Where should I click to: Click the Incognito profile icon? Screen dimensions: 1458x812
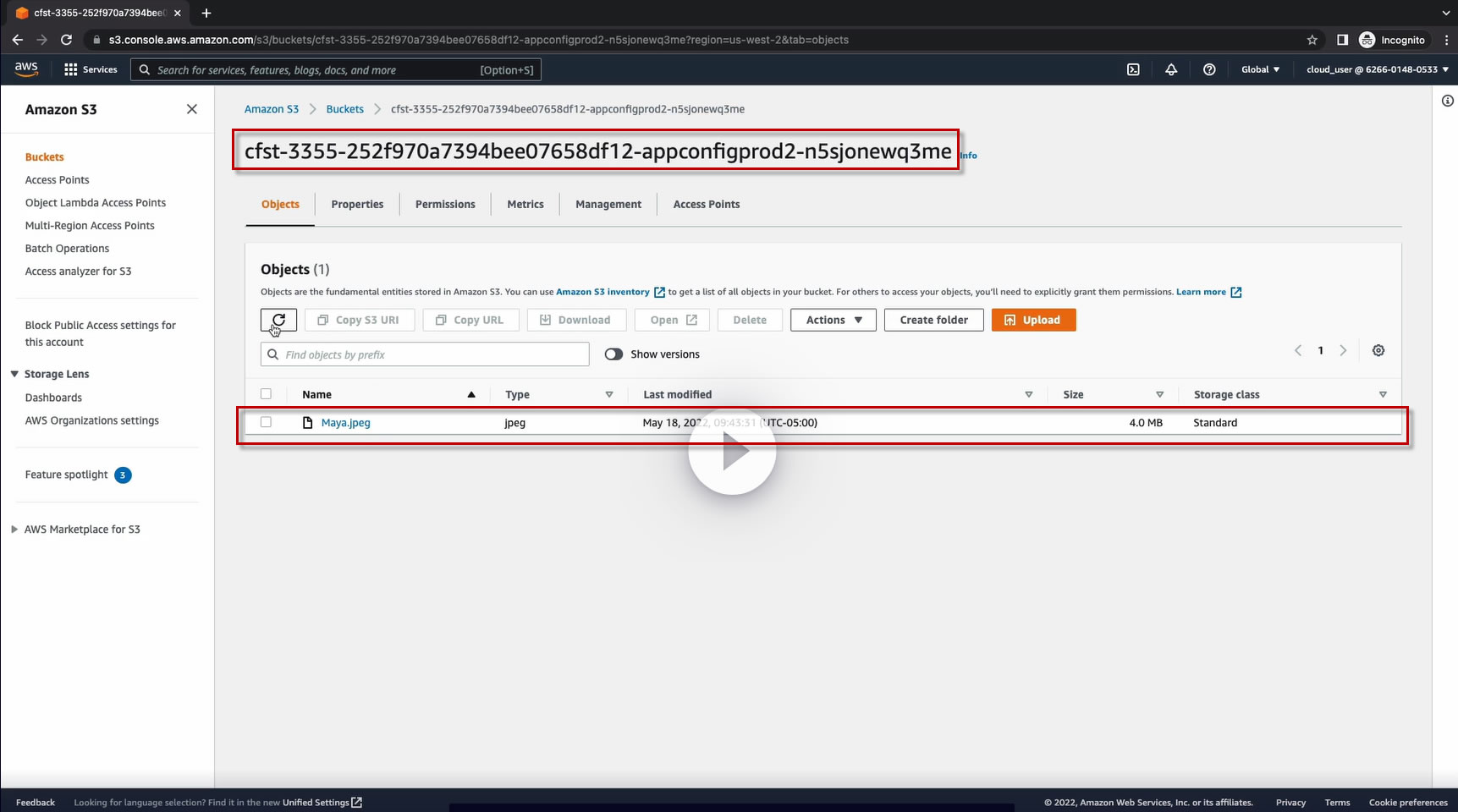[x=1367, y=40]
